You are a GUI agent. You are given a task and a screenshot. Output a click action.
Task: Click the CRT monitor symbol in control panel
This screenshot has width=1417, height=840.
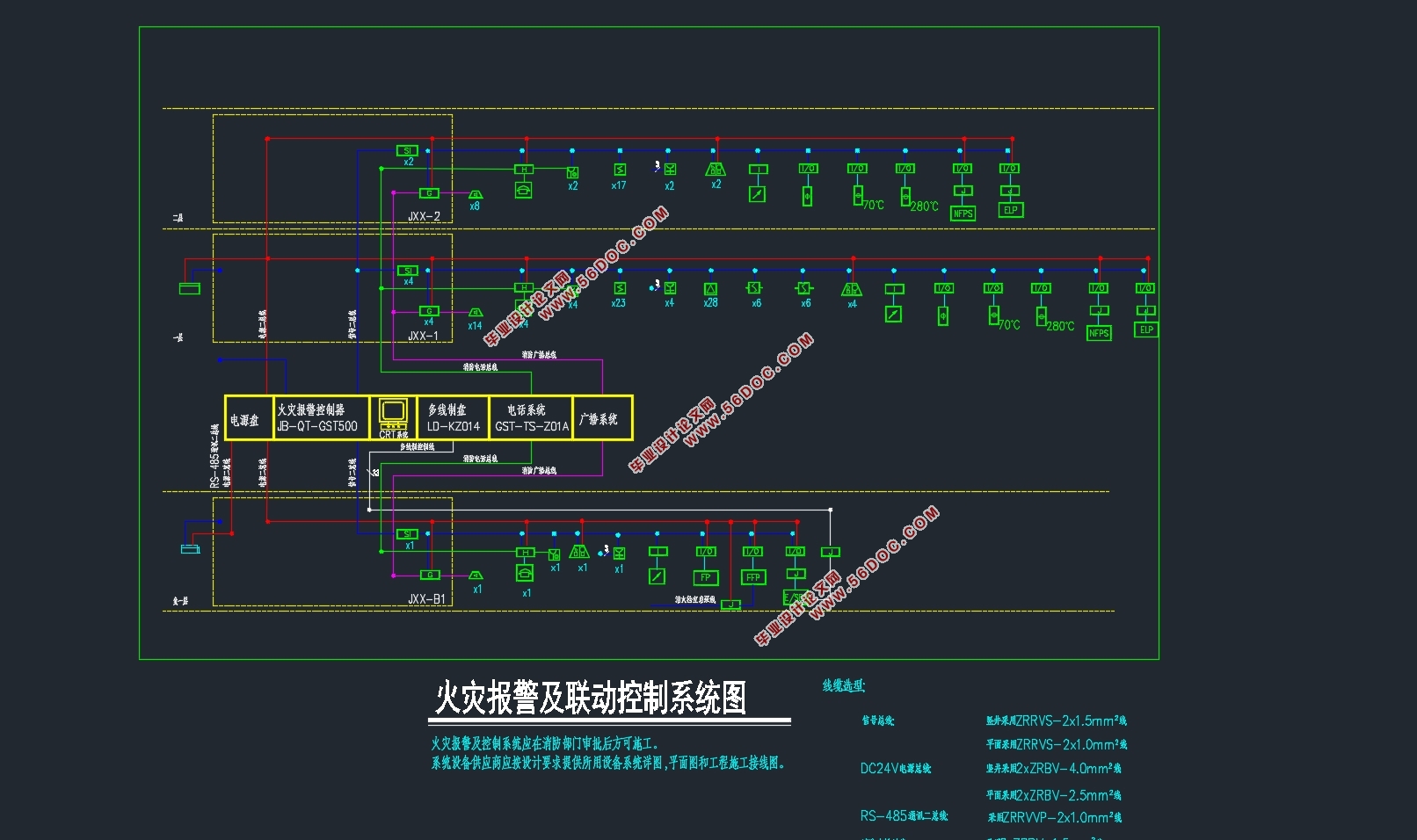[393, 411]
